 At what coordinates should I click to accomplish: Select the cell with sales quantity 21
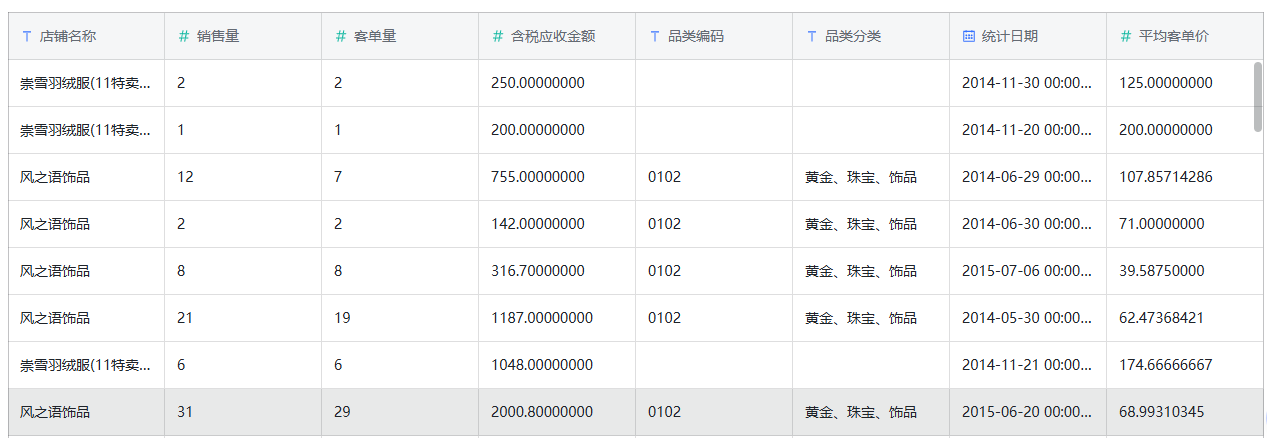[x=243, y=318]
